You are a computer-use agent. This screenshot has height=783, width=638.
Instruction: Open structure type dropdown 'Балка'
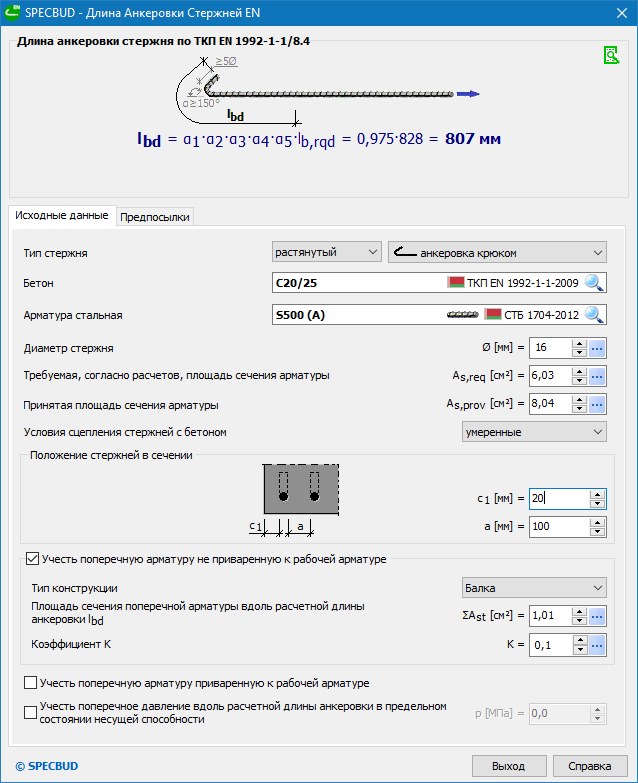(x=534, y=587)
